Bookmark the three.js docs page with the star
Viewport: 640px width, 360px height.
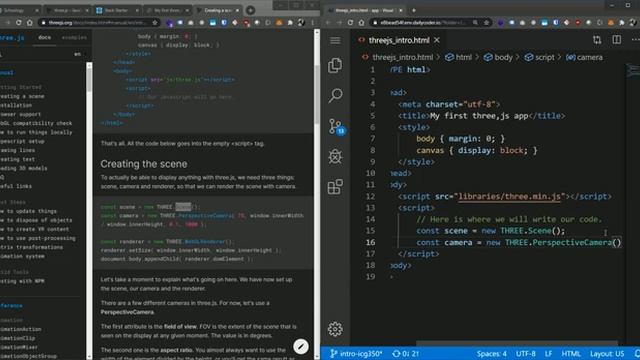tap(155, 23)
